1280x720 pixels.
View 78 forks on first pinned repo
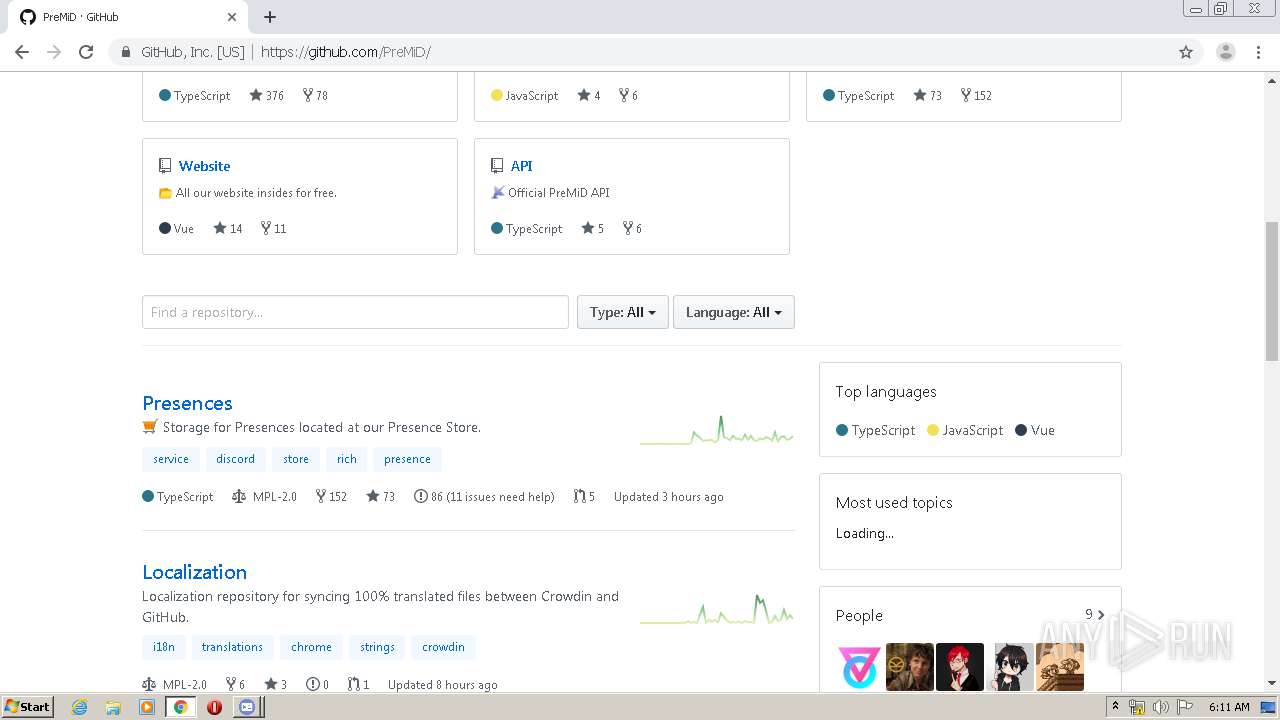(x=315, y=95)
